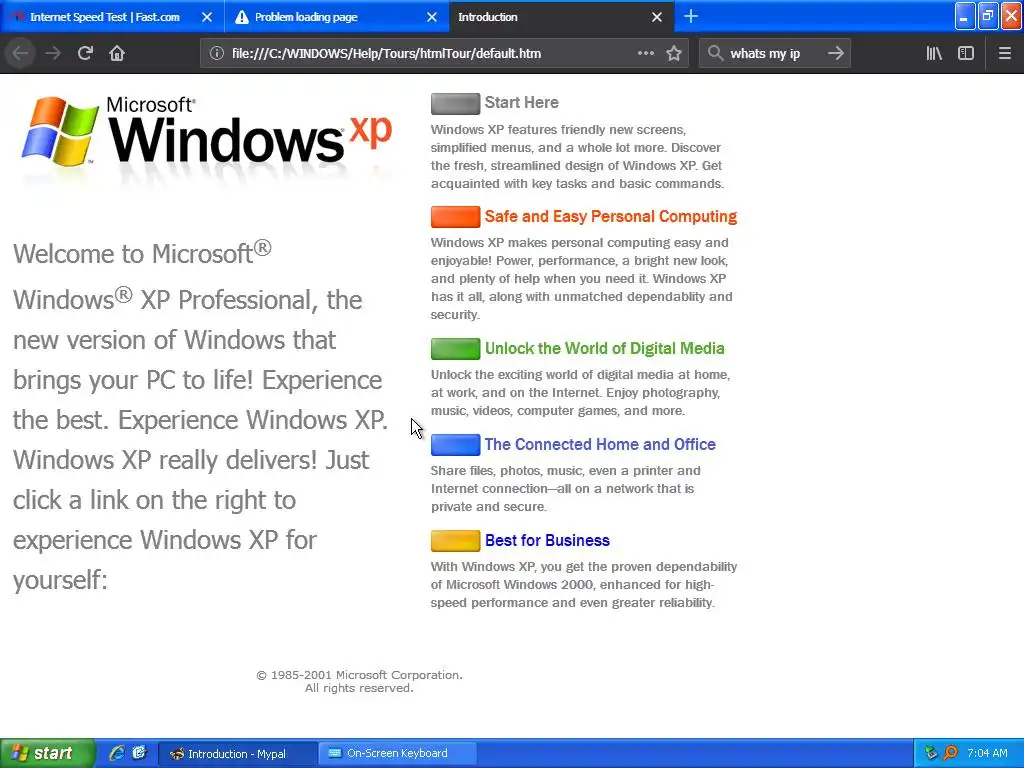Open the Windows Start menu
The width and height of the screenshot is (1024, 768).
pyautogui.click(x=46, y=753)
